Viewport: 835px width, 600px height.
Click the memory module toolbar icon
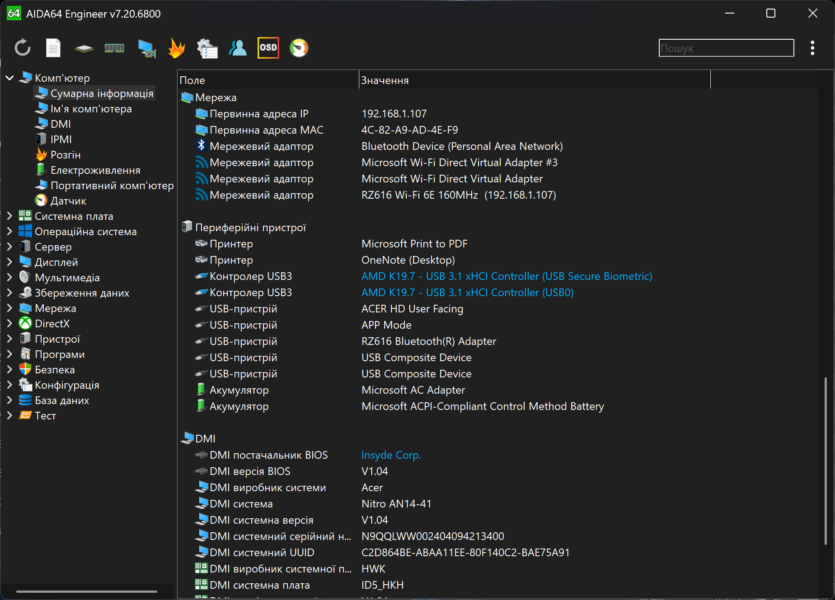click(114, 48)
